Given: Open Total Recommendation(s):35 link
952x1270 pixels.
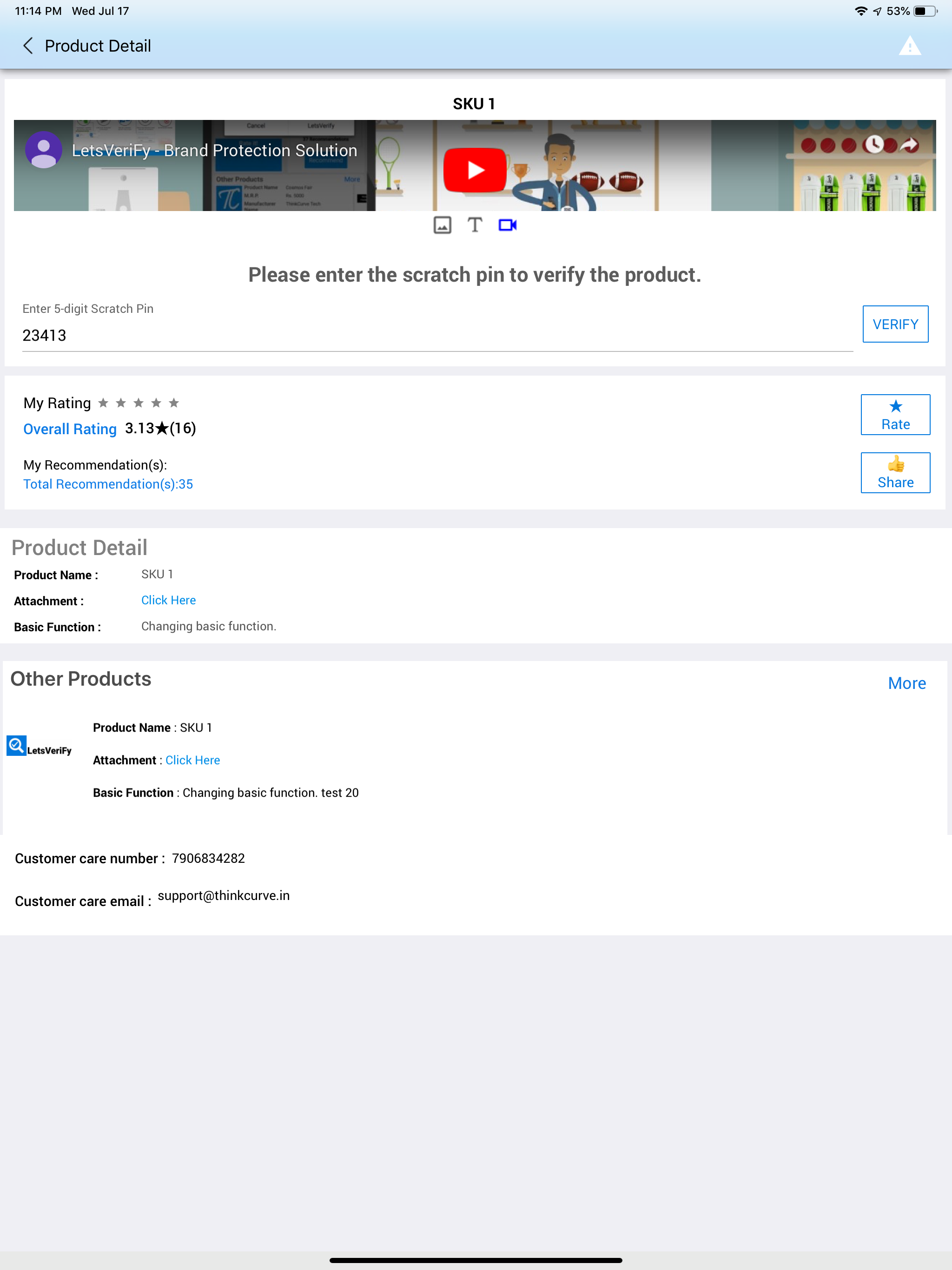Looking at the screenshot, I should [108, 484].
